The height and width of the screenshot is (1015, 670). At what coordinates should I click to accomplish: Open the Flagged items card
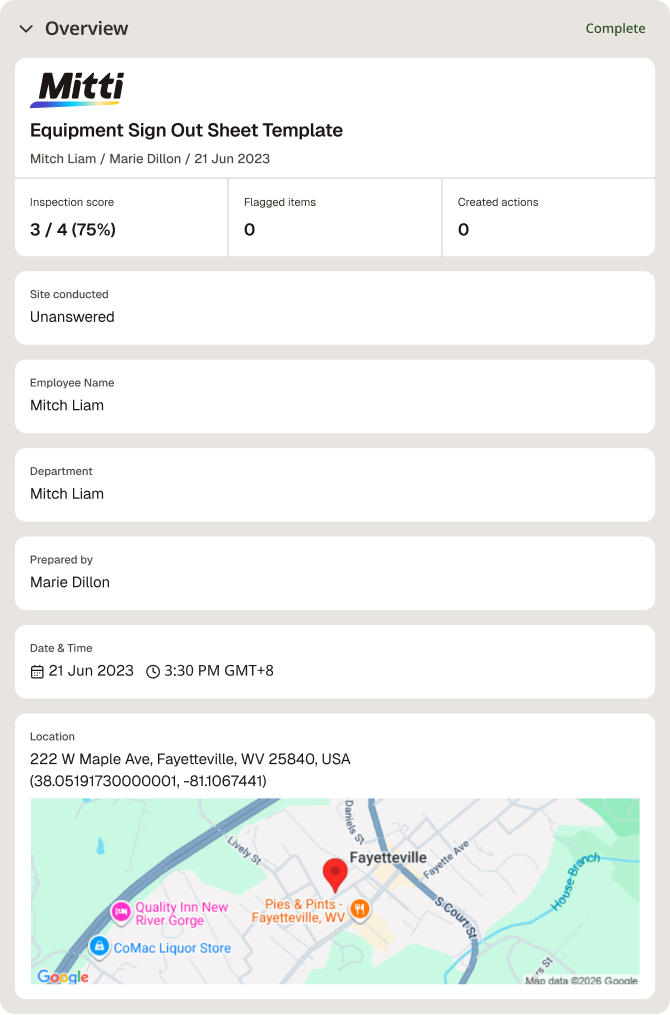pos(335,218)
